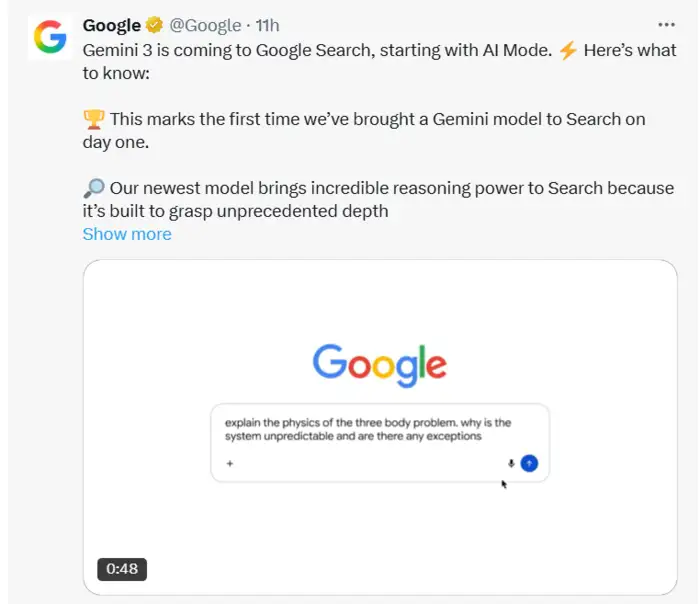Click the 0:48 video duration badge
Image resolution: width=700 pixels, height=604 pixels.
point(122,569)
